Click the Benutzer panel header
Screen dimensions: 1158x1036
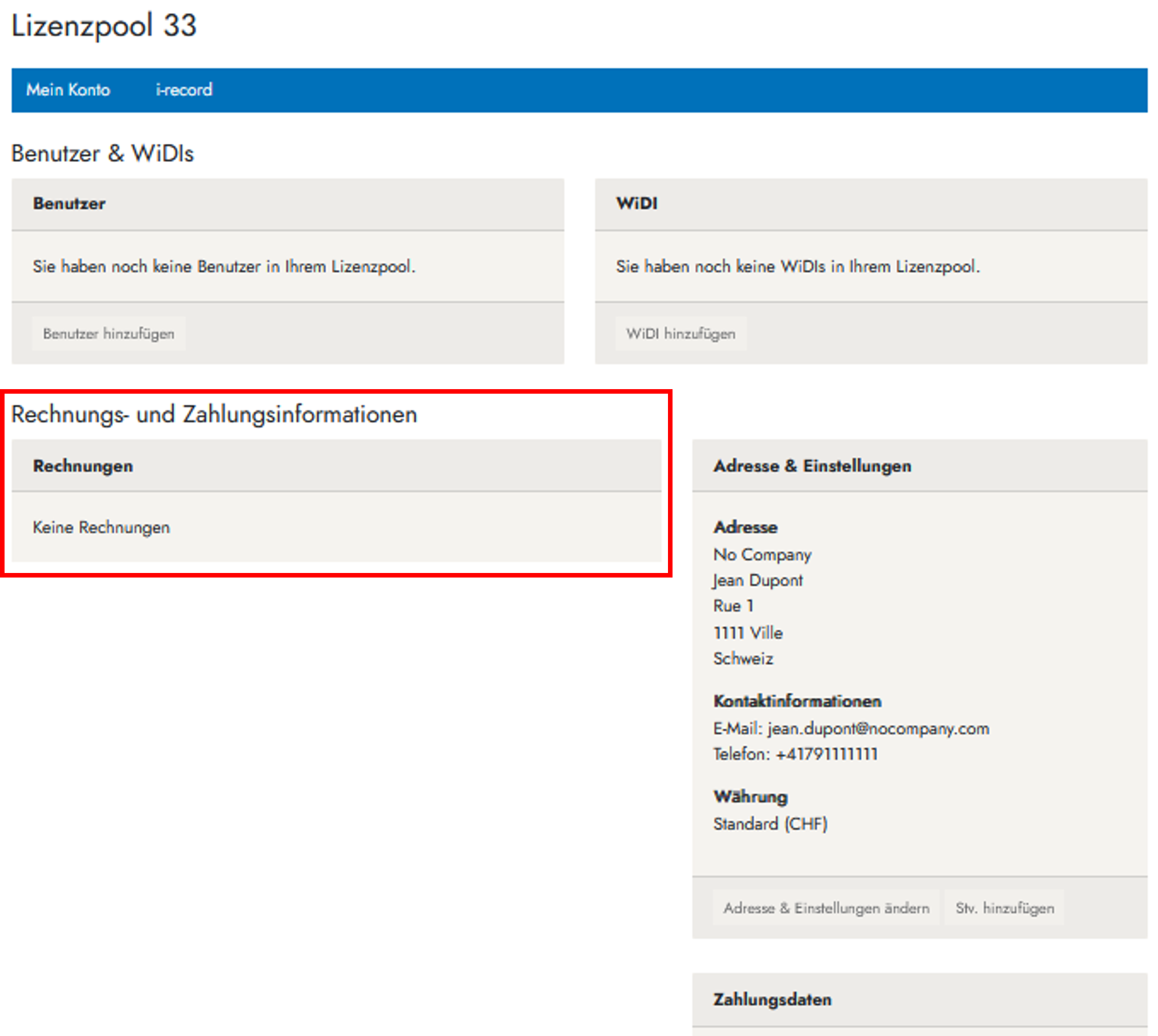click(x=69, y=204)
